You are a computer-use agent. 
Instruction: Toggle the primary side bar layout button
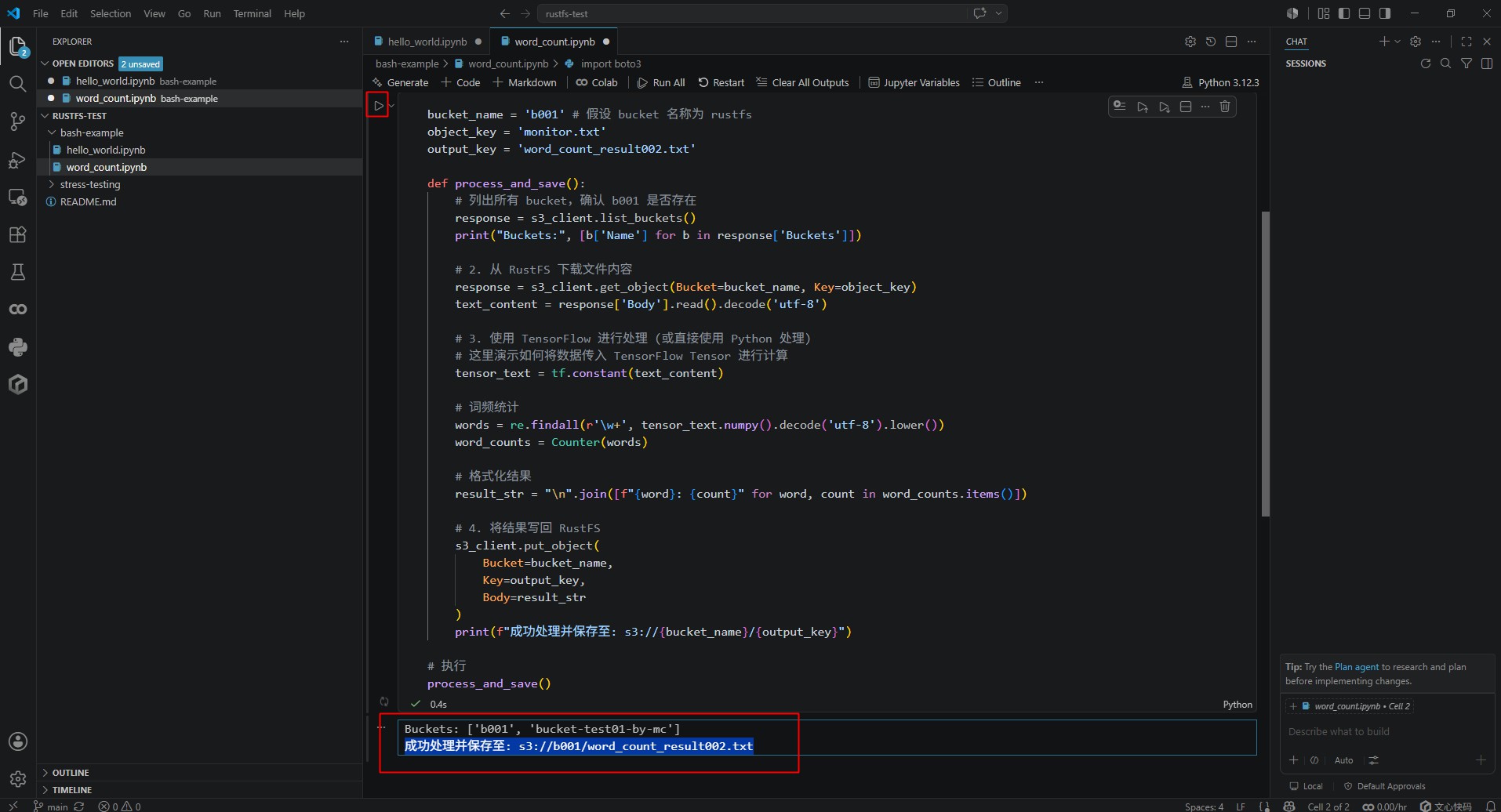(1344, 13)
